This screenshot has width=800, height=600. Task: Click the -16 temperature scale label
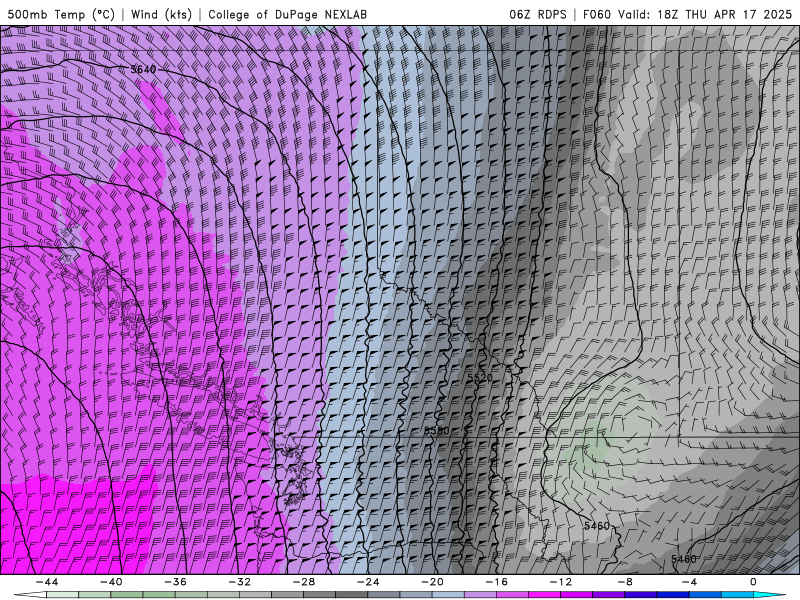(497, 582)
